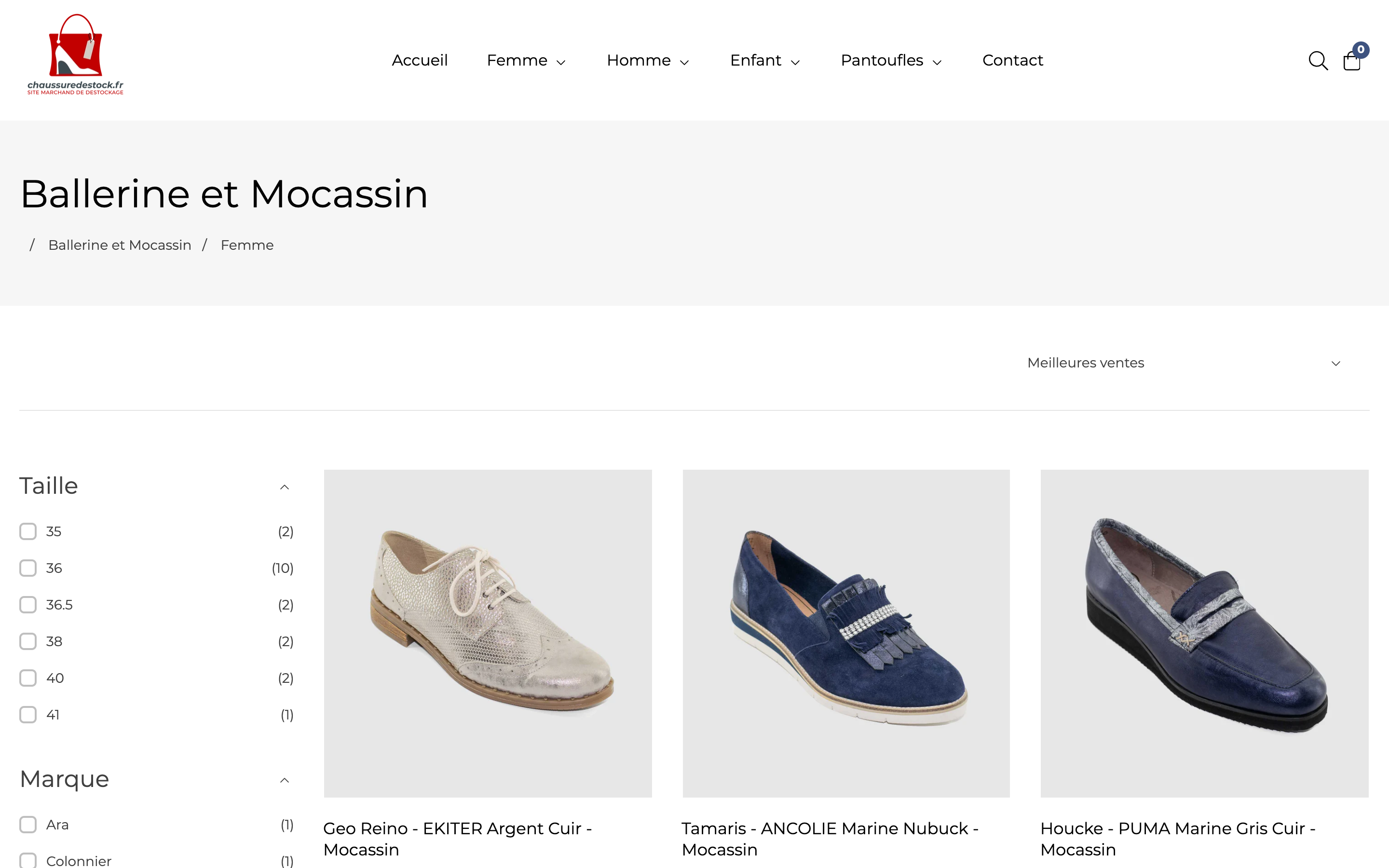
Task: Check the Ara brand filter
Action: [27, 824]
